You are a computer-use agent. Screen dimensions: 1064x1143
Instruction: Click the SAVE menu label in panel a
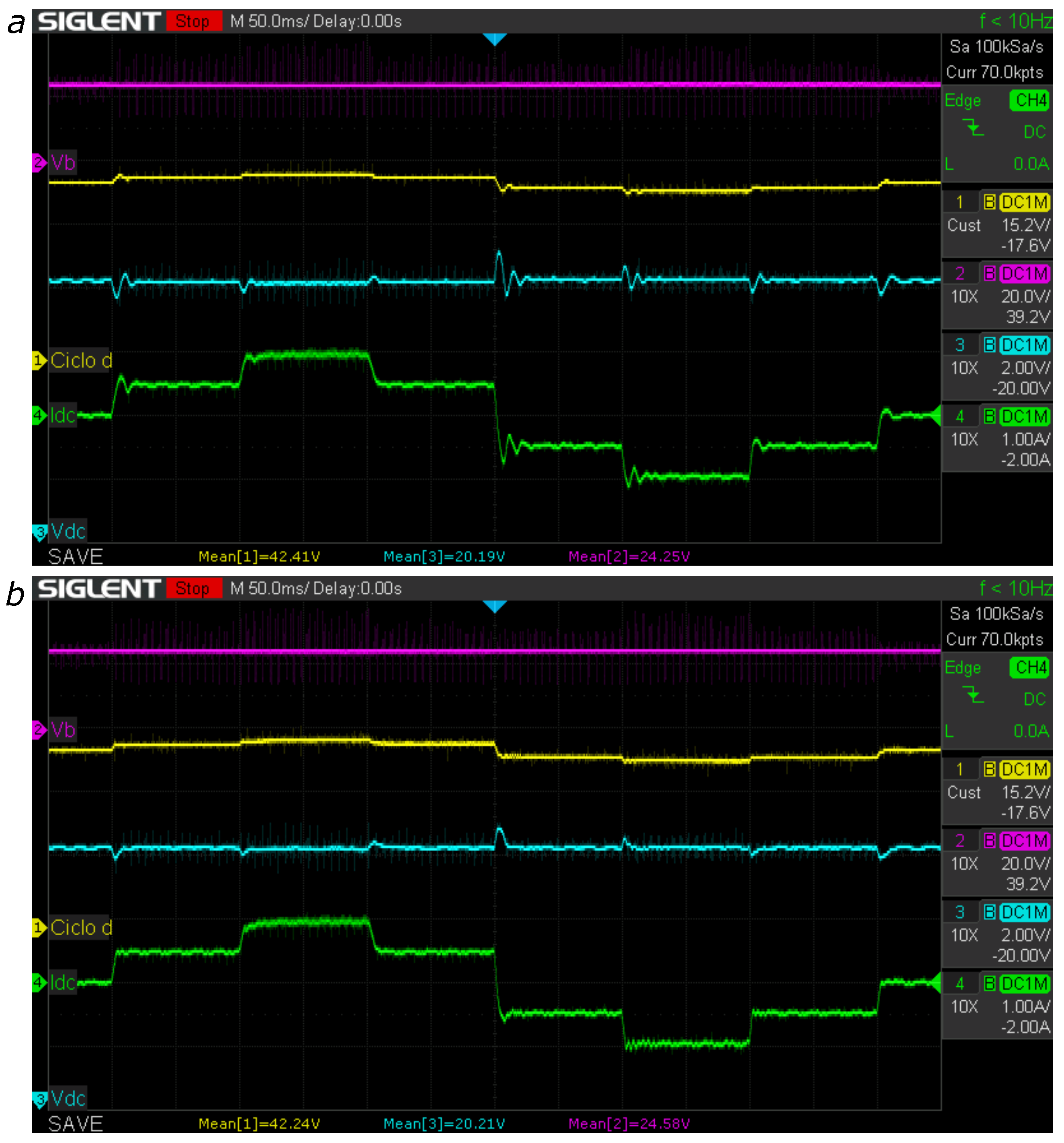click(x=76, y=556)
